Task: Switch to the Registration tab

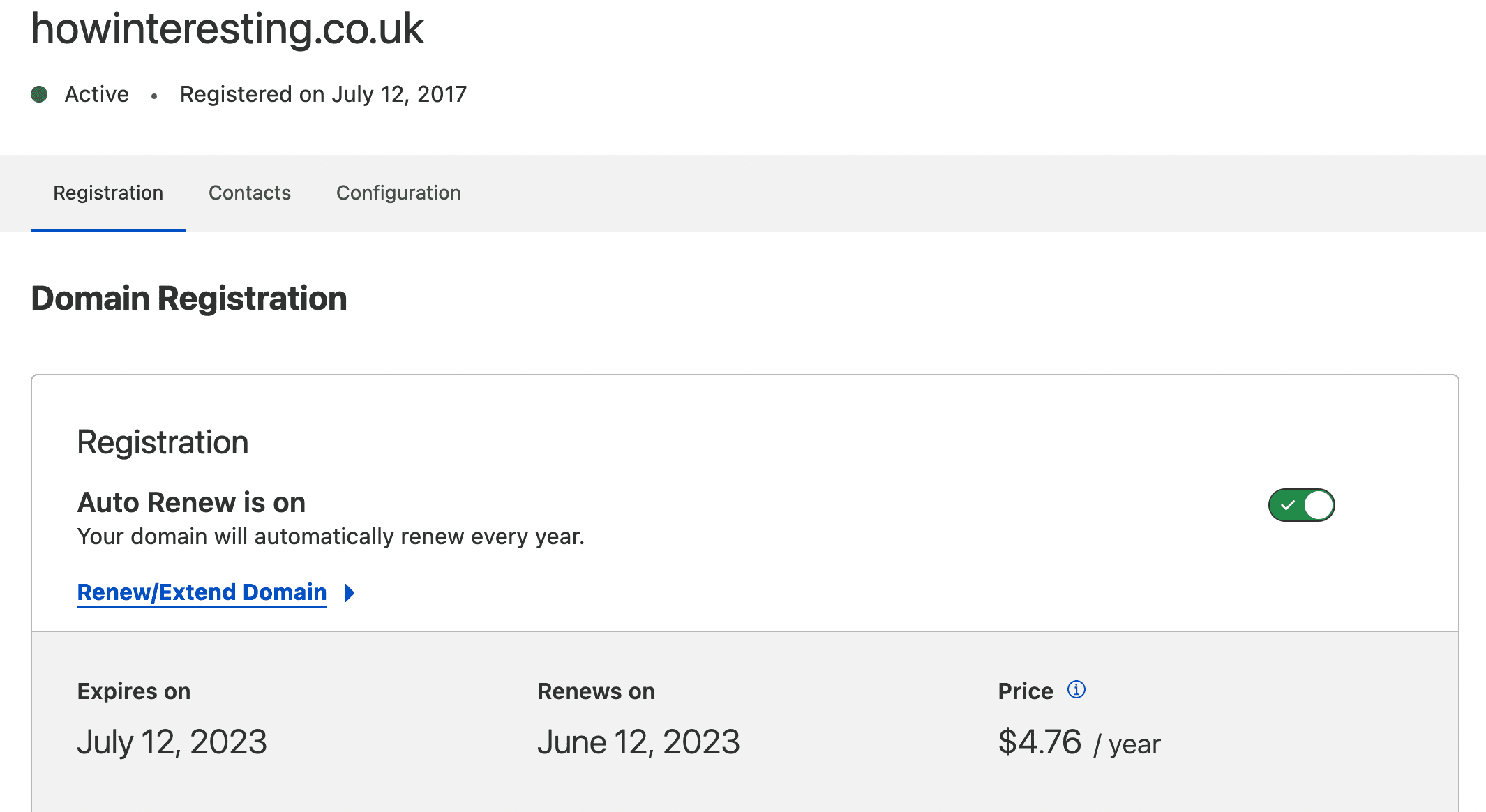Action: (x=108, y=193)
